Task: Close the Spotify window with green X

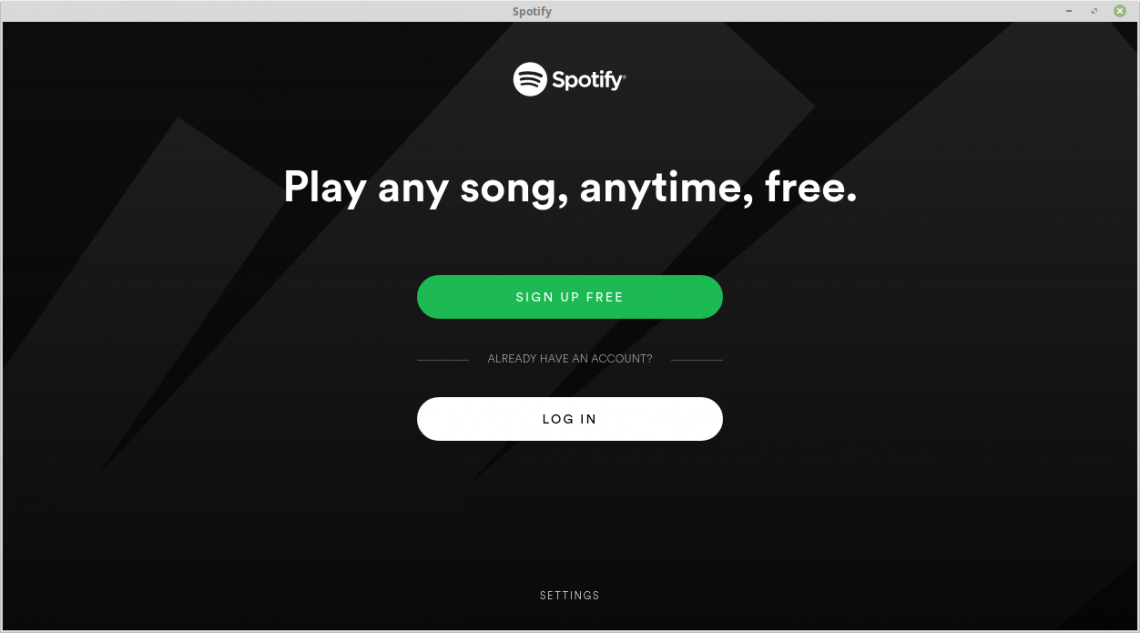Action: (x=1120, y=11)
